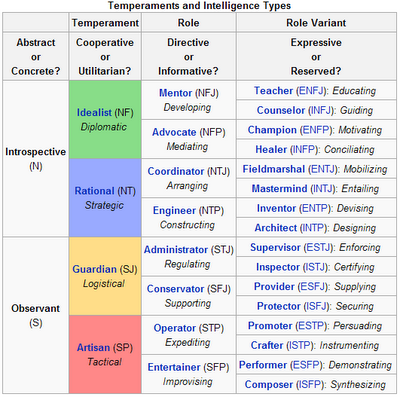This screenshot has width=400, height=397.
Task: Follow the Engineer role link
Action: point(174,211)
